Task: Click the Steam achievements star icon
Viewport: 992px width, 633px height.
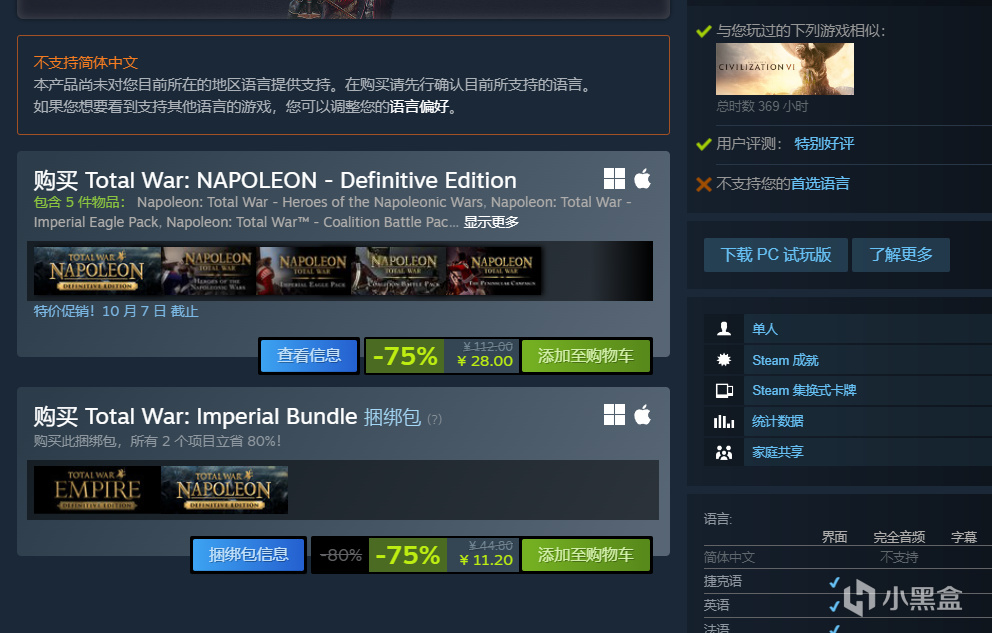Action: 724,360
